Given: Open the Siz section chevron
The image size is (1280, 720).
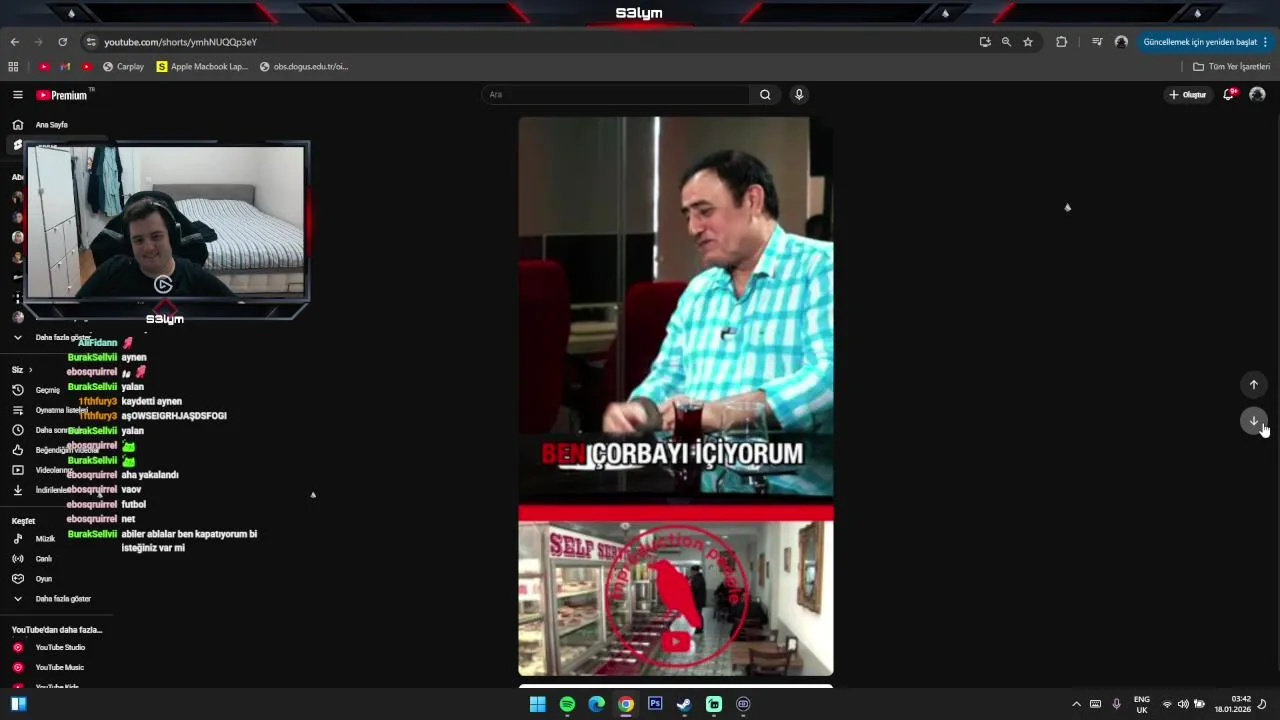Looking at the screenshot, I should [x=30, y=370].
